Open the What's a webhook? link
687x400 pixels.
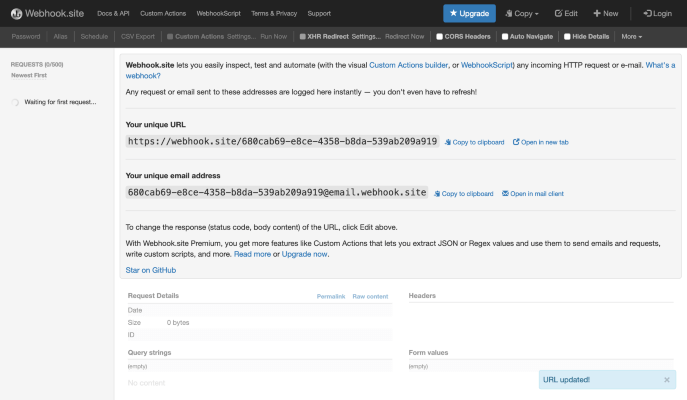[660, 65]
